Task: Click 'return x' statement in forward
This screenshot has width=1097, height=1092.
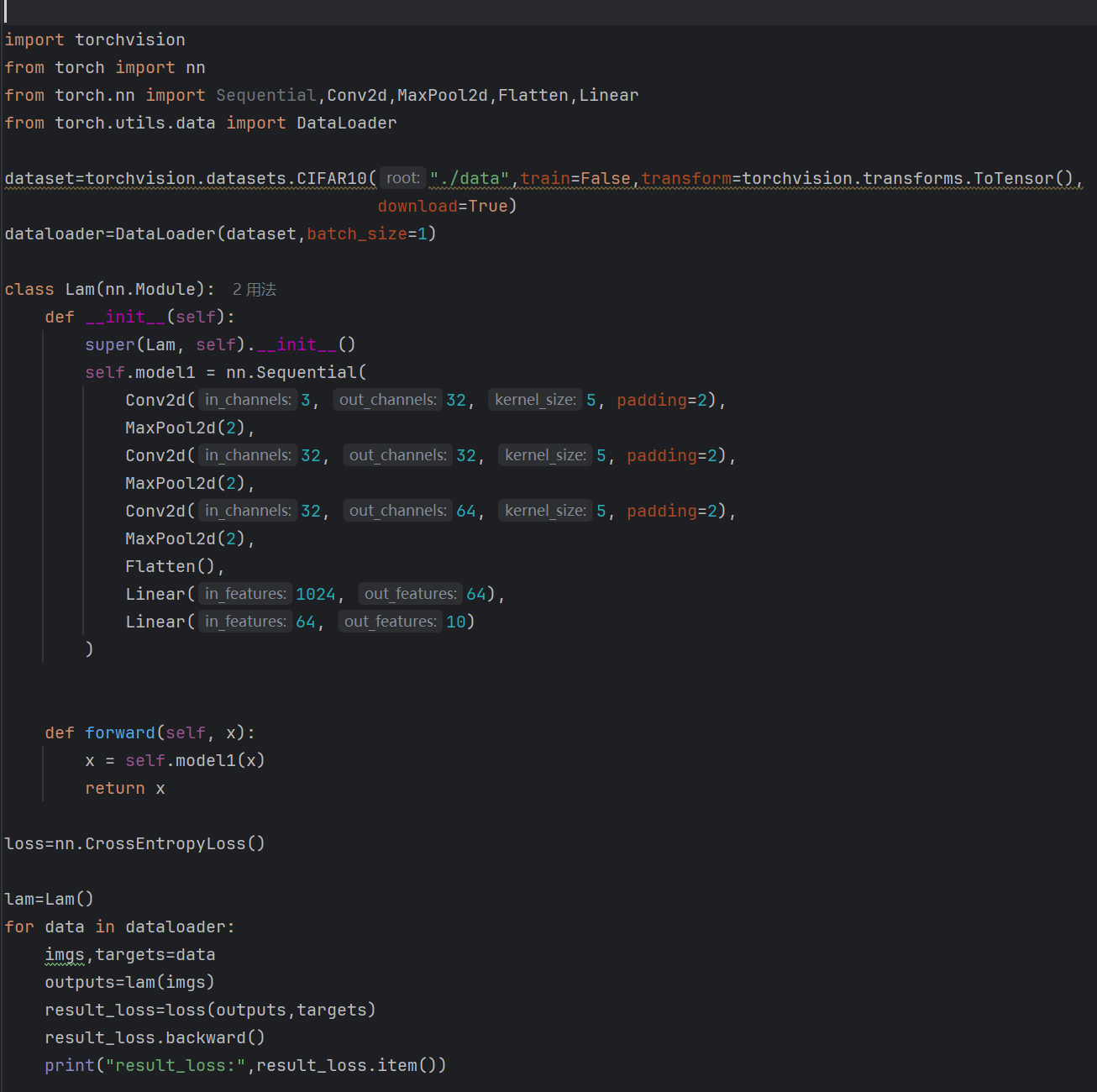Action: pyautogui.click(x=124, y=788)
